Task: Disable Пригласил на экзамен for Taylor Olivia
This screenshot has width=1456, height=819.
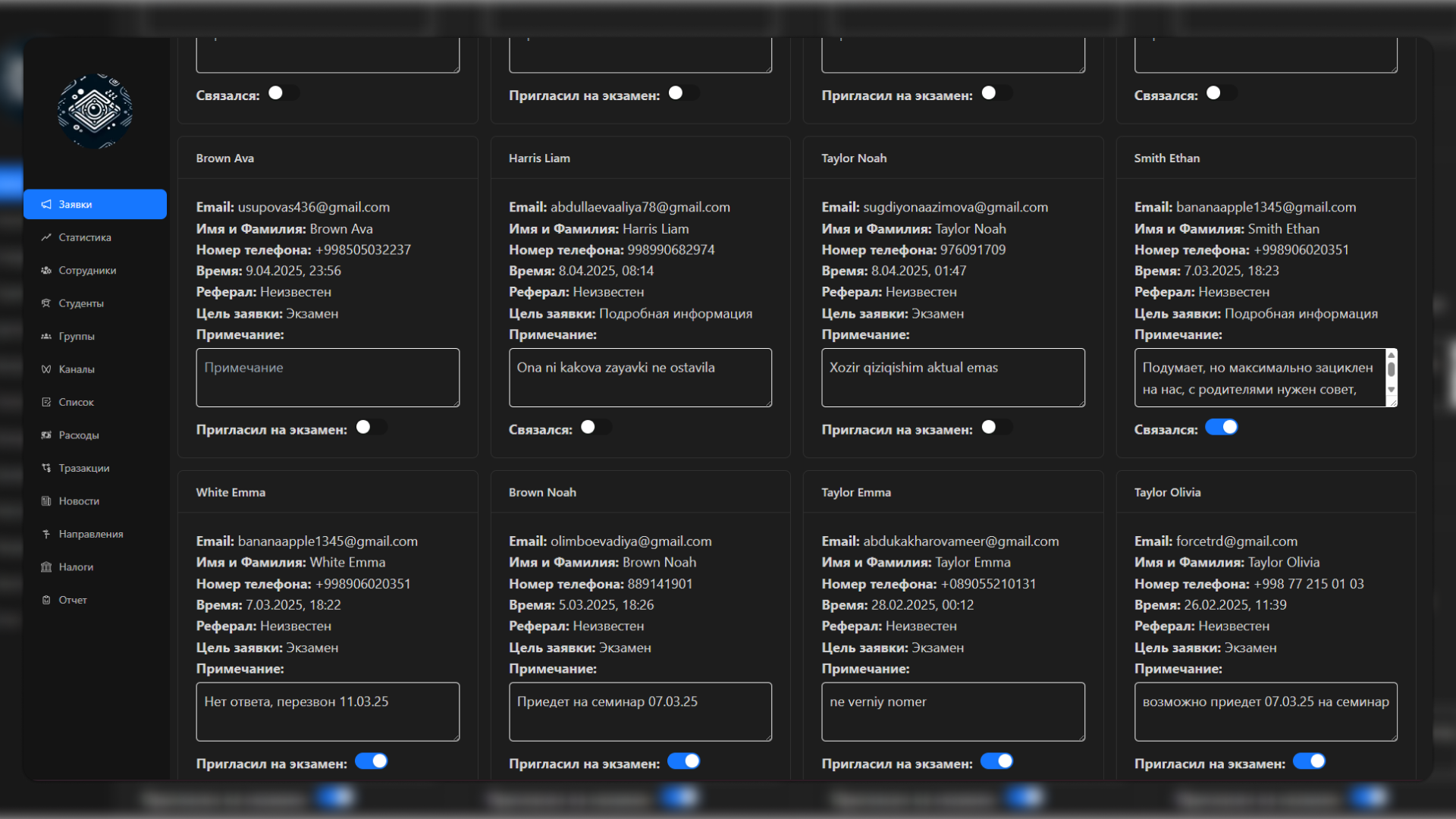Action: tap(1309, 761)
